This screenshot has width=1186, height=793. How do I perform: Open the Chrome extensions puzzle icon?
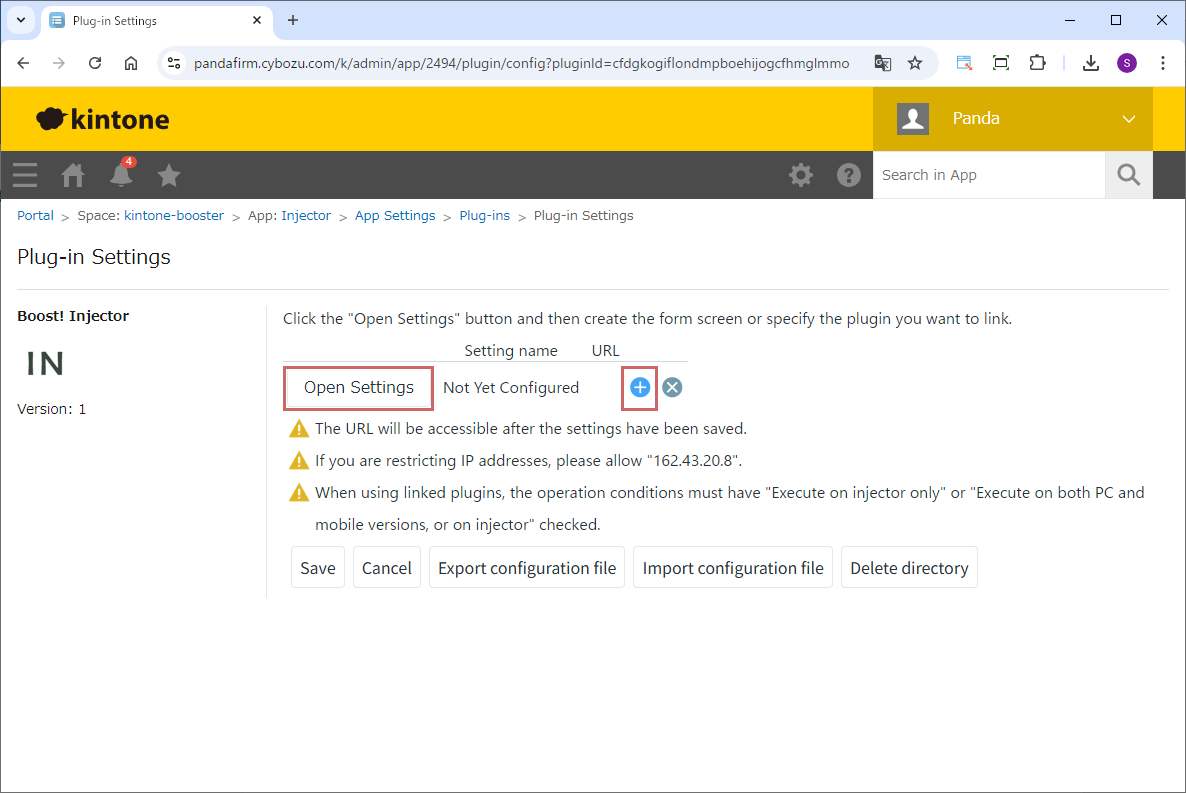[x=1037, y=63]
